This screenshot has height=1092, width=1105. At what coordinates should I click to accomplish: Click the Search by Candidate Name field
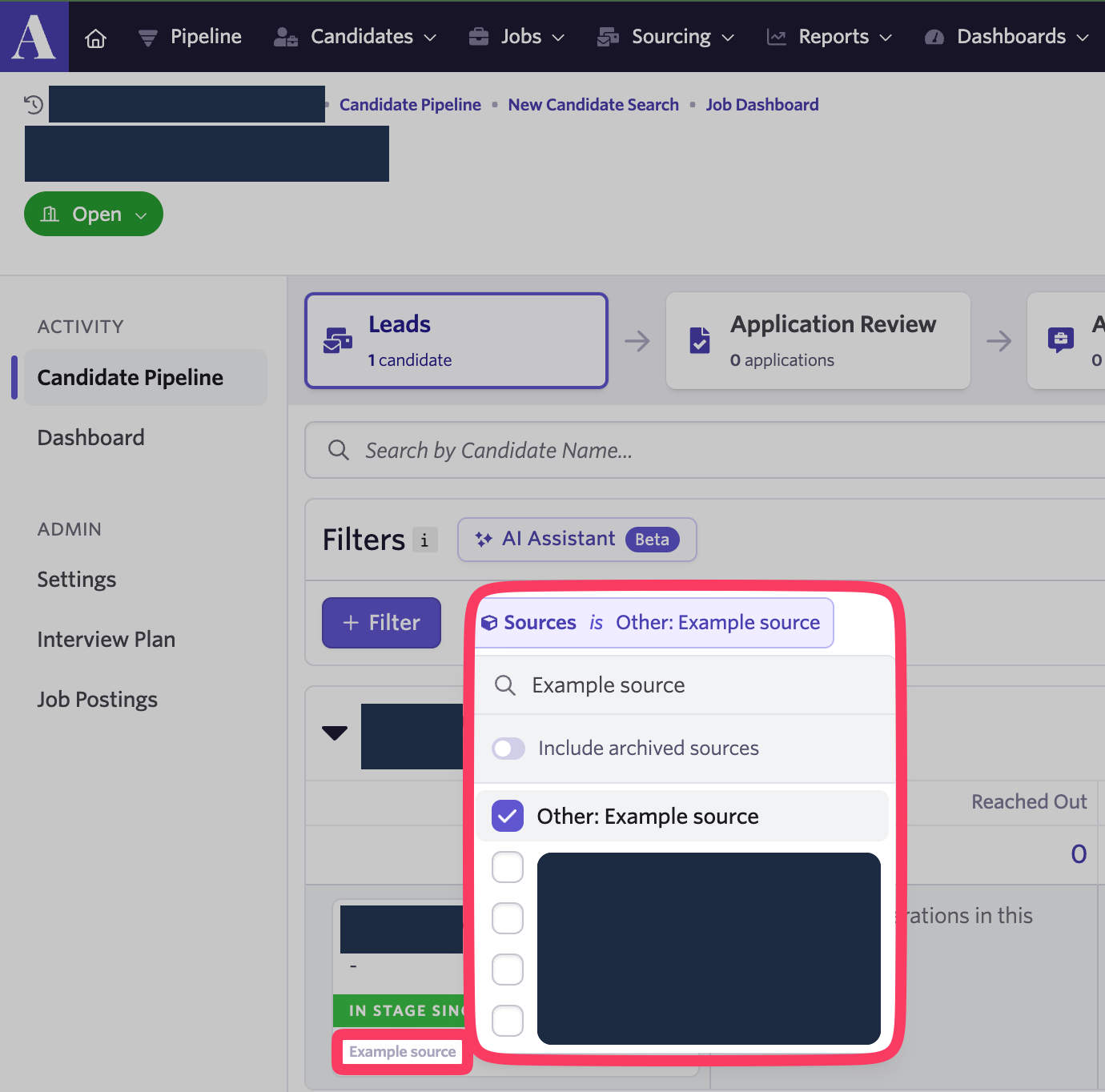(705, 451)
